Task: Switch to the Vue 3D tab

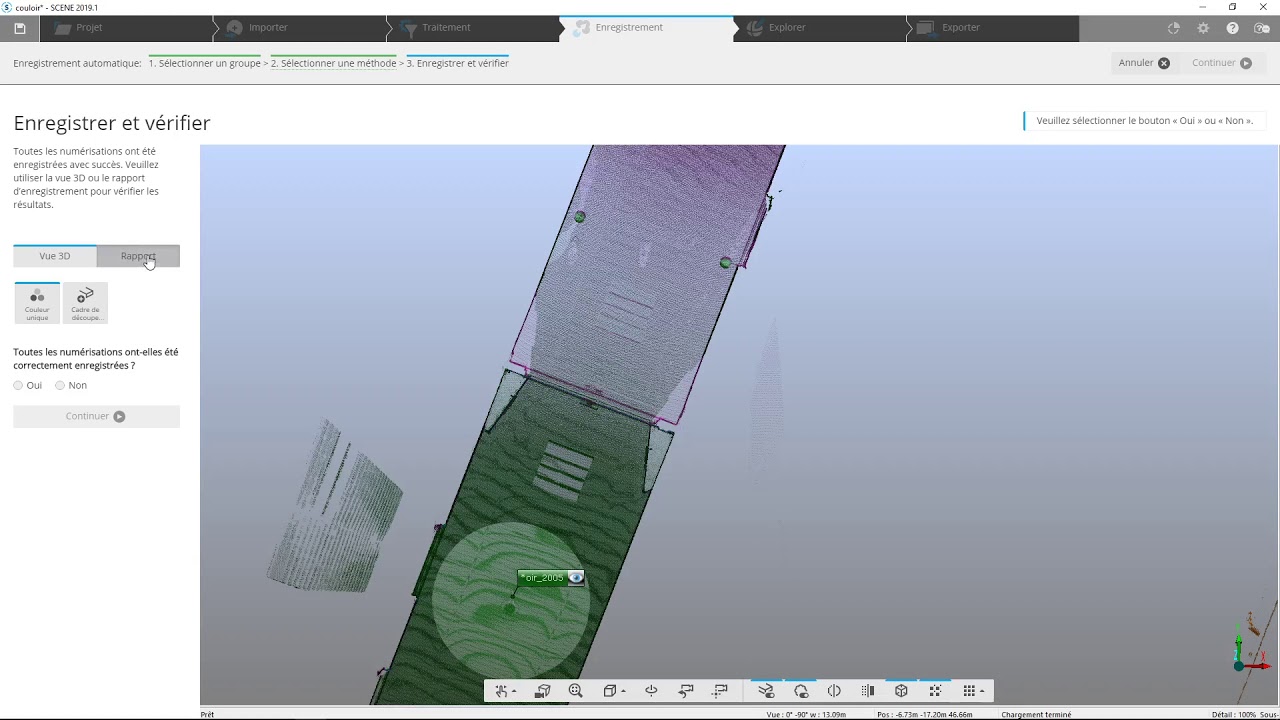Action: [55, 256]
